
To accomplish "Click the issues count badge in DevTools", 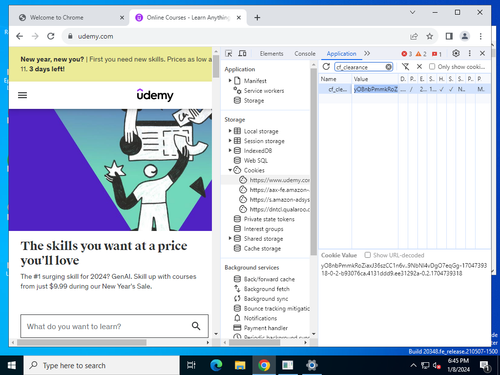I will tap(437, 54).
